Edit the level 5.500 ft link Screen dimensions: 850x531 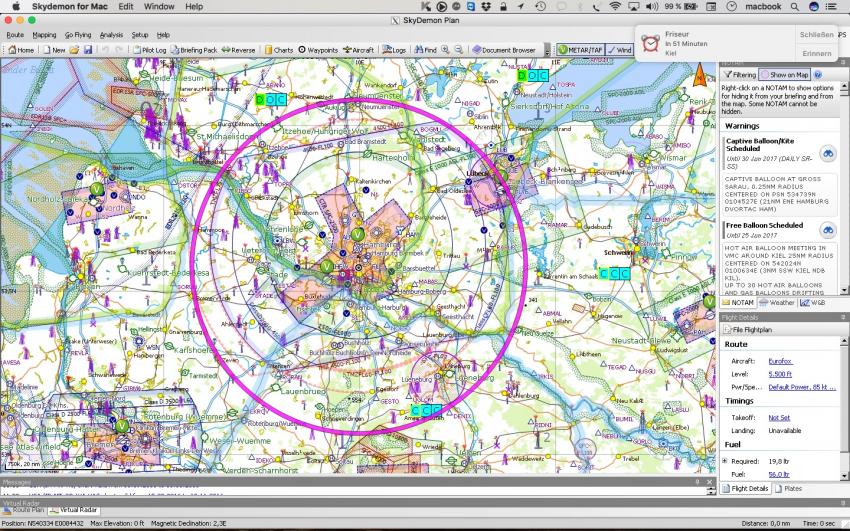click(x=780, y=374)
